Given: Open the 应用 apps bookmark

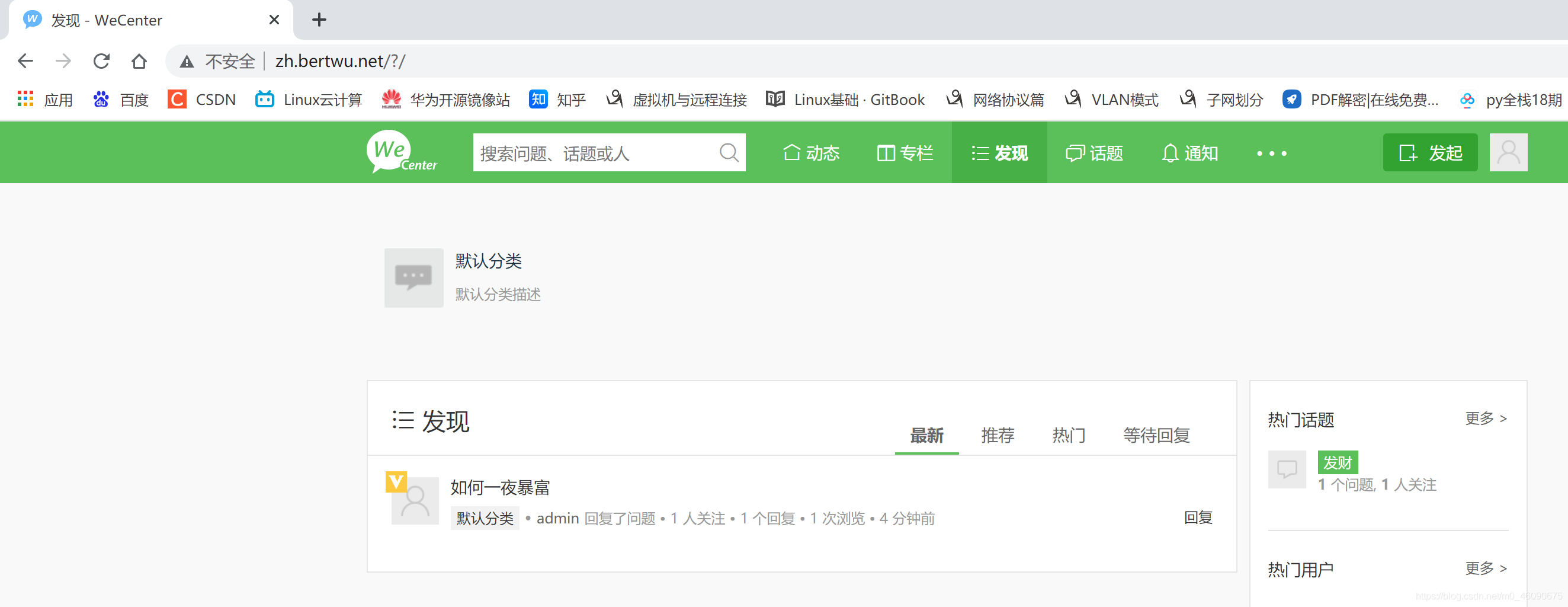Looking at the screenshot, I should tap(45, 99).
